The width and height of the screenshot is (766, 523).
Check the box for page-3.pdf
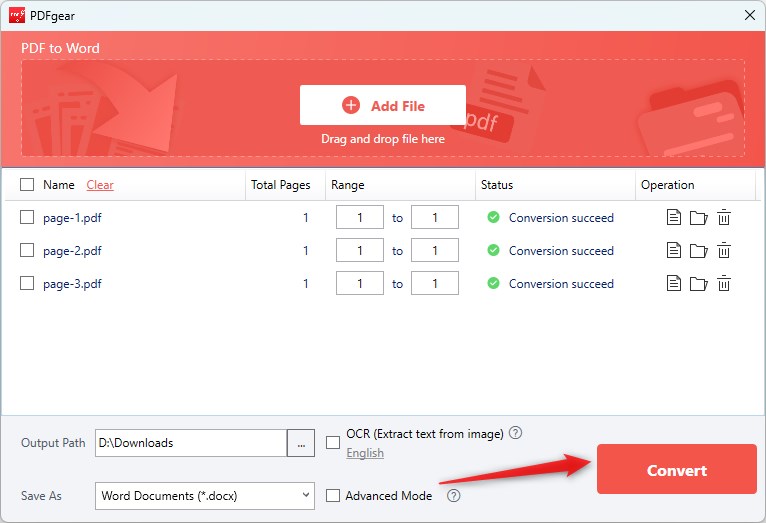[x=27, y=283]
